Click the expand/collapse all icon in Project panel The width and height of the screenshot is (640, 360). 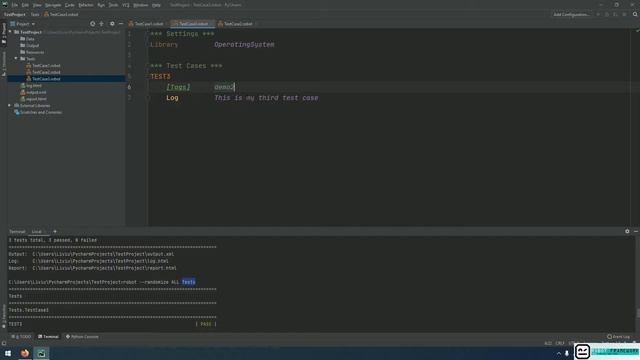click(x=102, y=24)
